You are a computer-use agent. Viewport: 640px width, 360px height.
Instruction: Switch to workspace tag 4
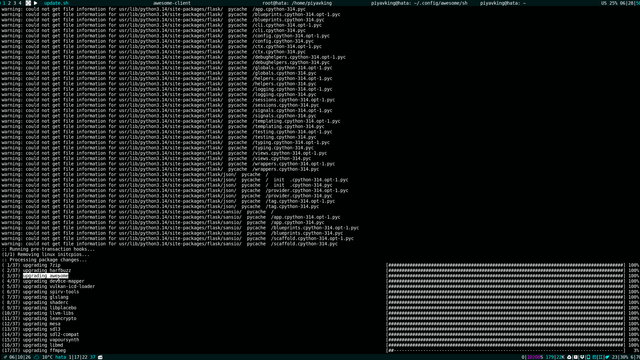click(x=20, y=3)
